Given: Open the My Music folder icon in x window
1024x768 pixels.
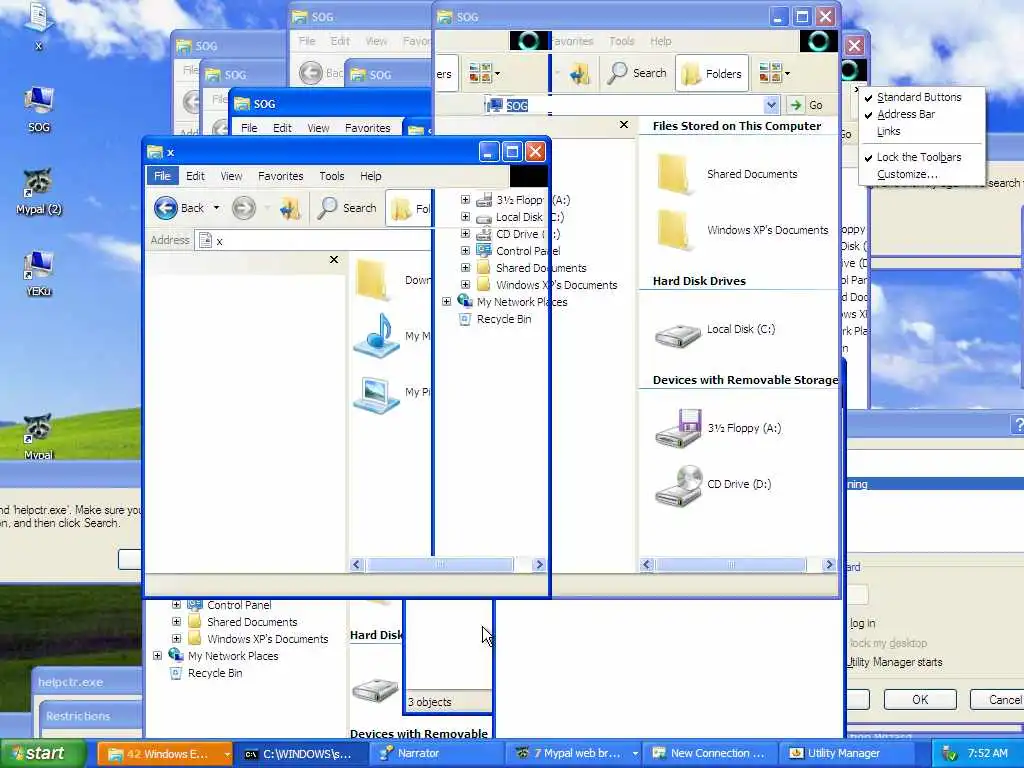Looking at the screenshot, I should point(376,334).
